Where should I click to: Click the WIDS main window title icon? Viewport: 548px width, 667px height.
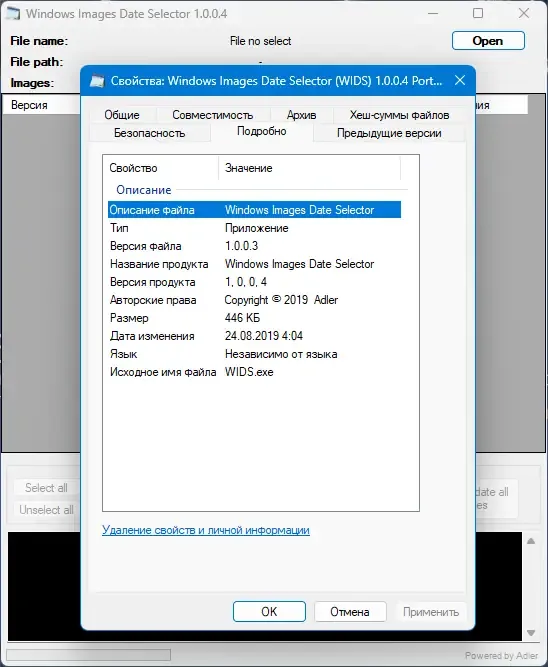click(12, 14)
